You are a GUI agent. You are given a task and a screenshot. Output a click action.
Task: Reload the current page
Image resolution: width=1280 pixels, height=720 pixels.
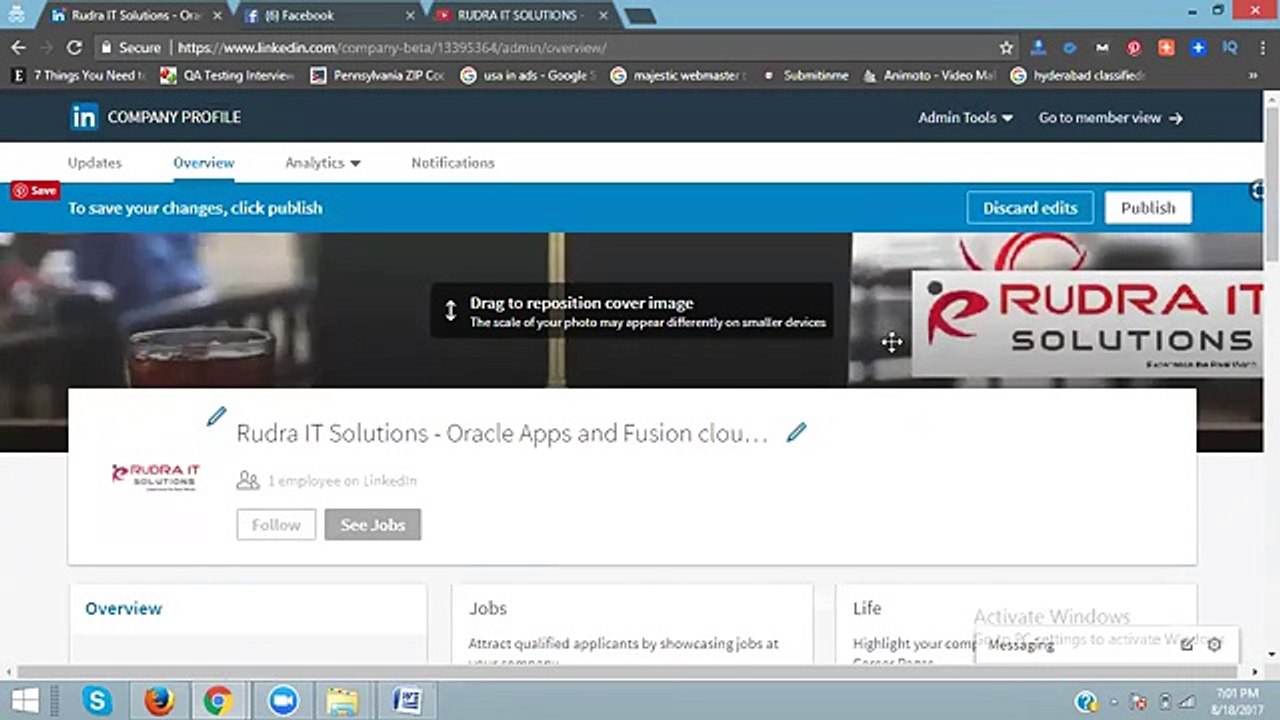[x=74, y=47]
